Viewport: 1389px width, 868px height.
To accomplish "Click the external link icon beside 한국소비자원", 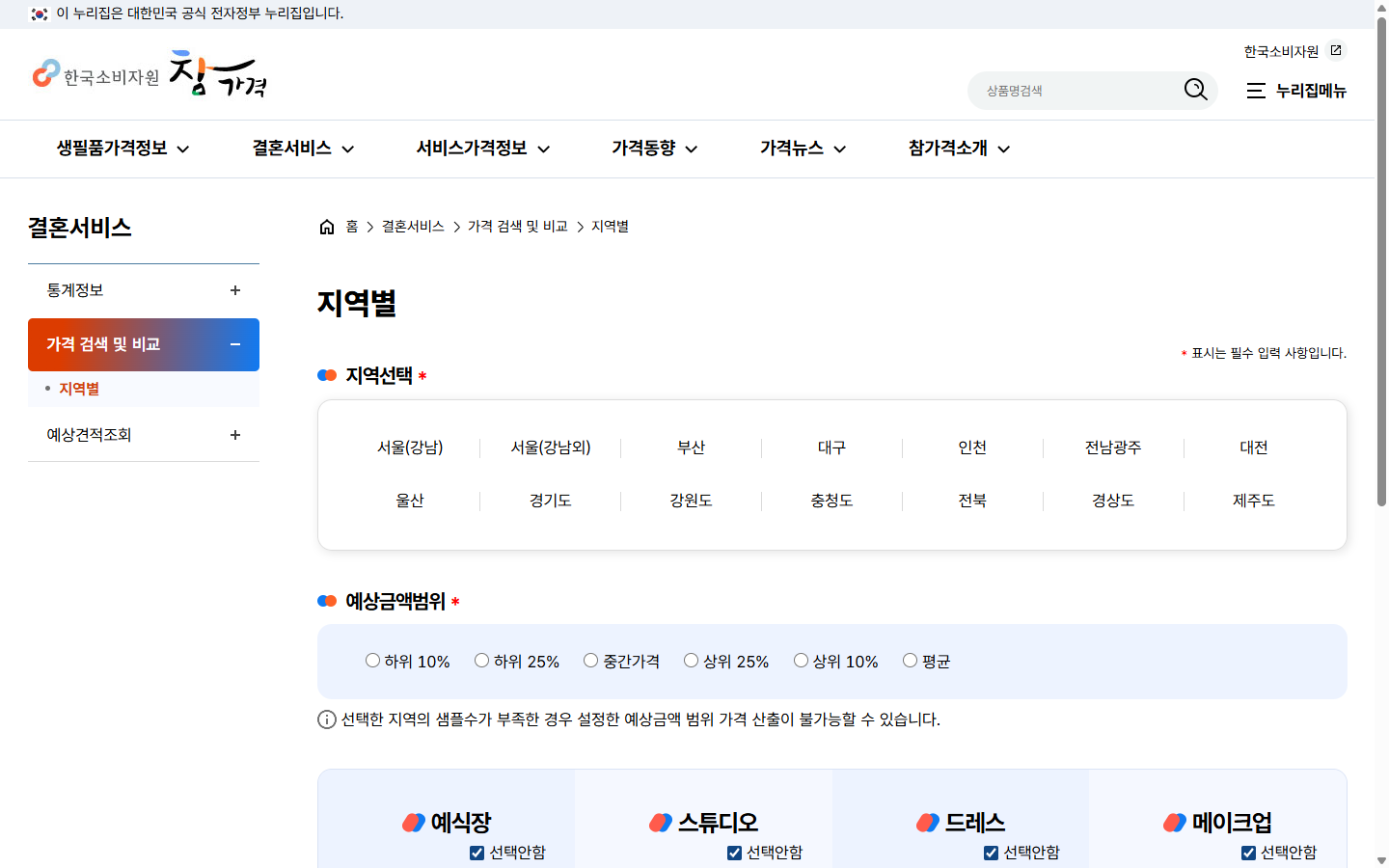I will point(1336,50).
